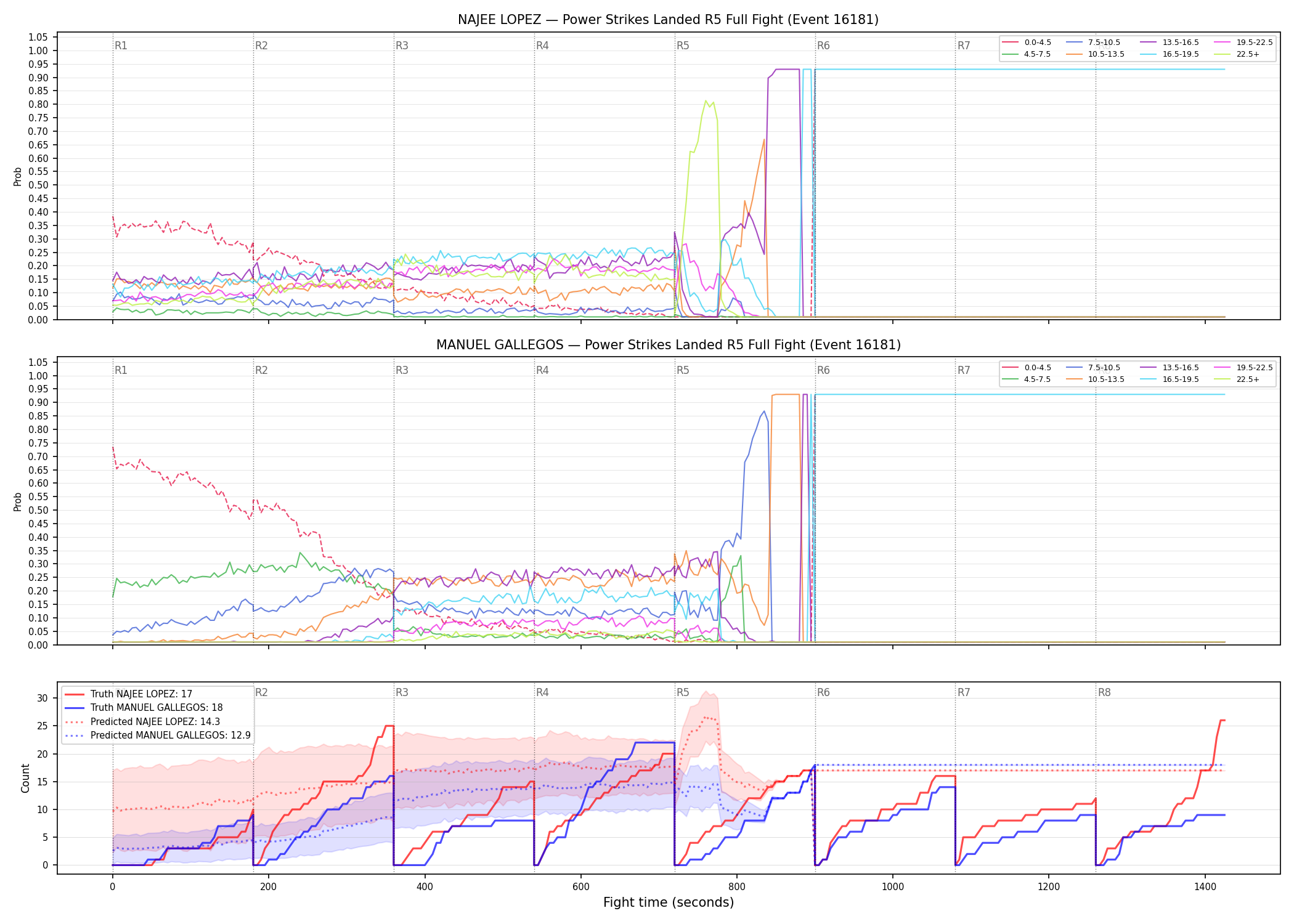Select 19.5-22.5 legend entry in Najee Lopez chart
1294x924 pixels.
(x=1243, y=43)
